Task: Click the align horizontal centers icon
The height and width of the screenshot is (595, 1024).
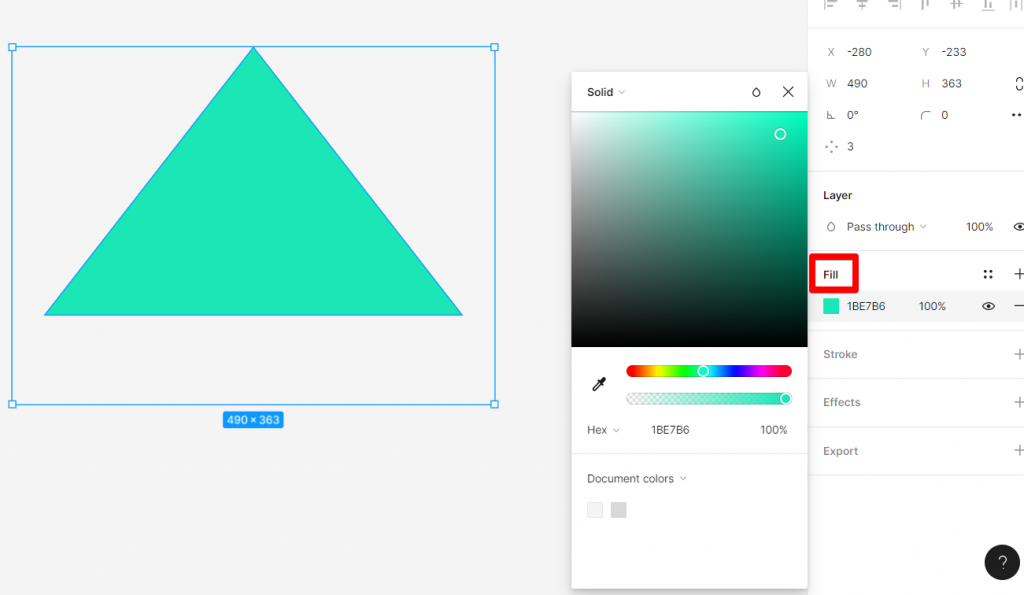Action: pos(862,5)
